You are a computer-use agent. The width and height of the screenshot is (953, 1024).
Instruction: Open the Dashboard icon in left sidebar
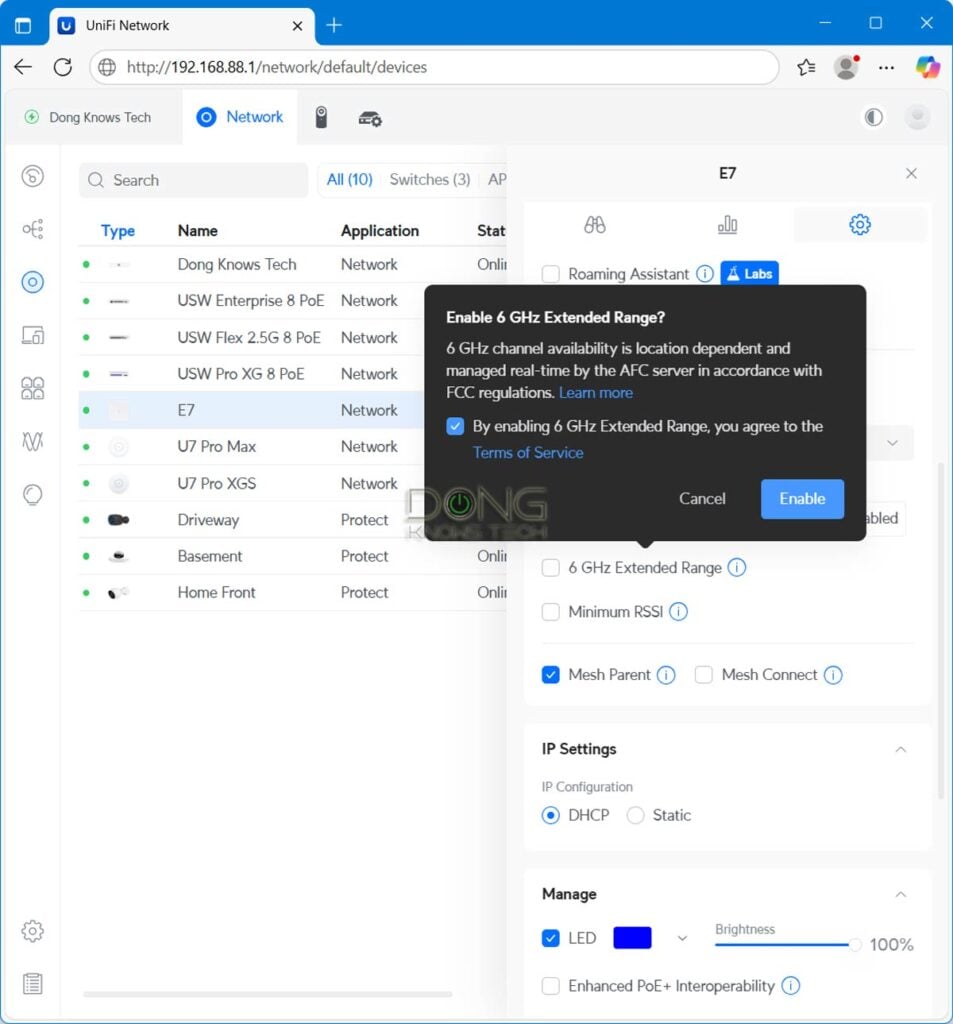(32, 176)
